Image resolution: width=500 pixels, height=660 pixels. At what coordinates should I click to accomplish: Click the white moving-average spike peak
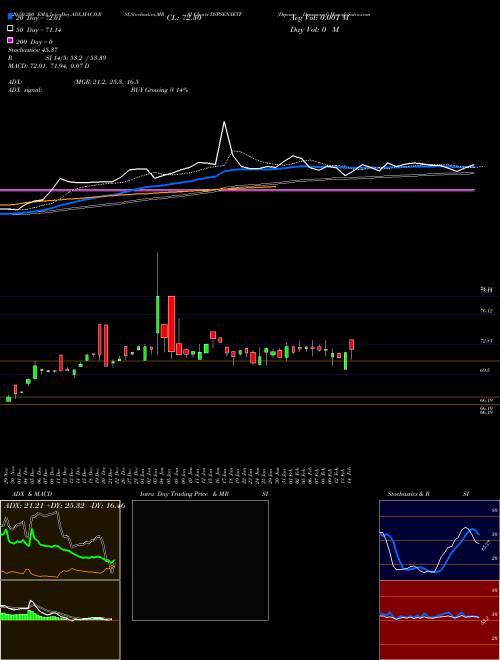click(x=224, y=122)
